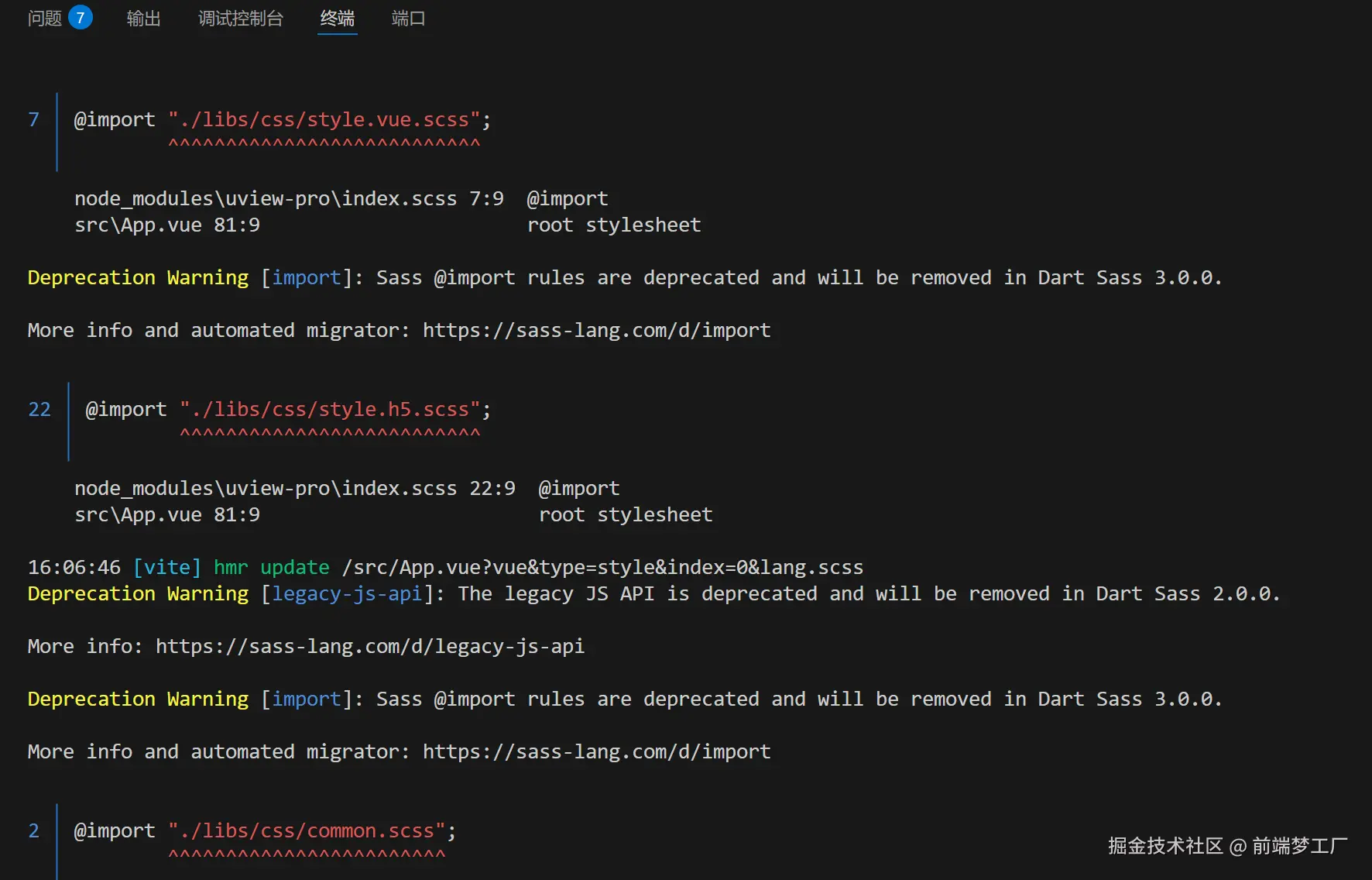Image resolution: width=1372 pixels, height=880 pixels.
Task: Click the ./libs/css/common.scss import path
Action: 307,830
